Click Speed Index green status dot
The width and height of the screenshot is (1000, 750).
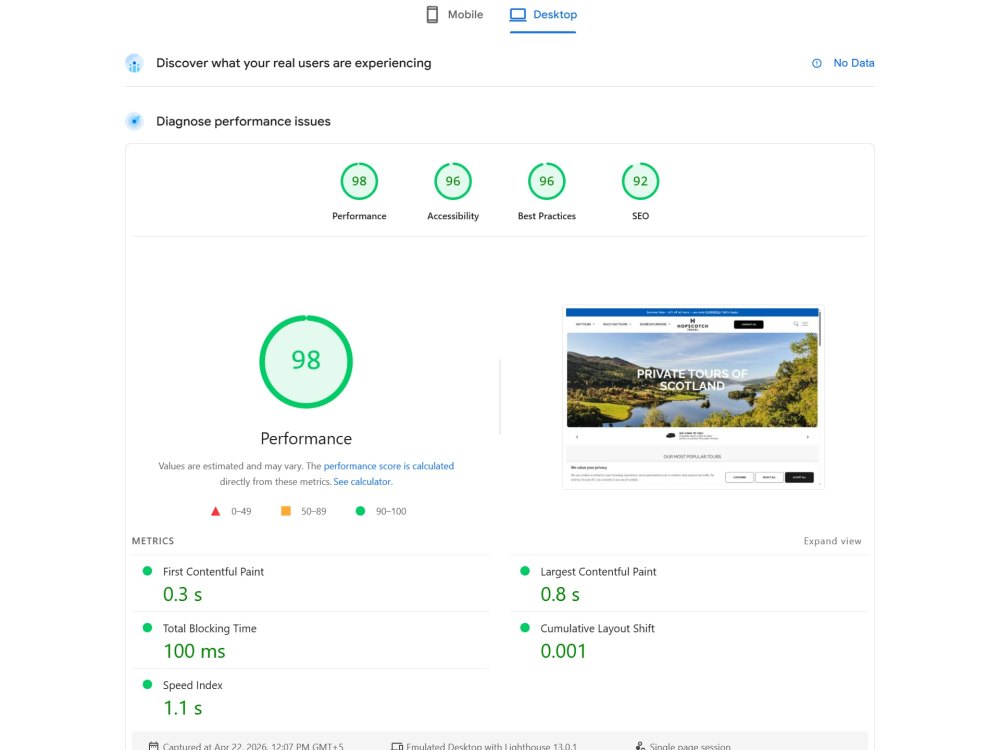point(147,684)
